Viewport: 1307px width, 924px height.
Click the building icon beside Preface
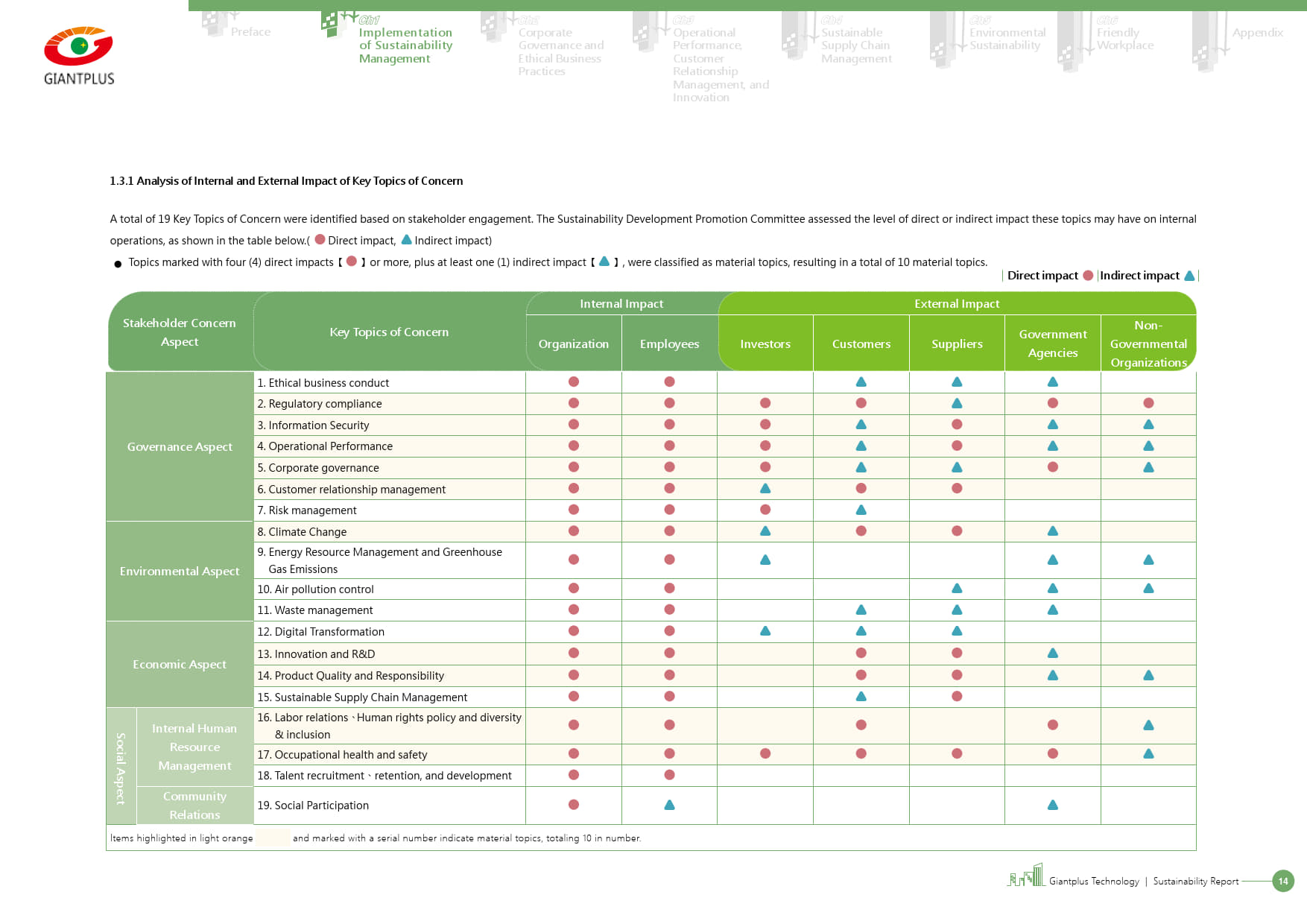click(x=215, y=24)
